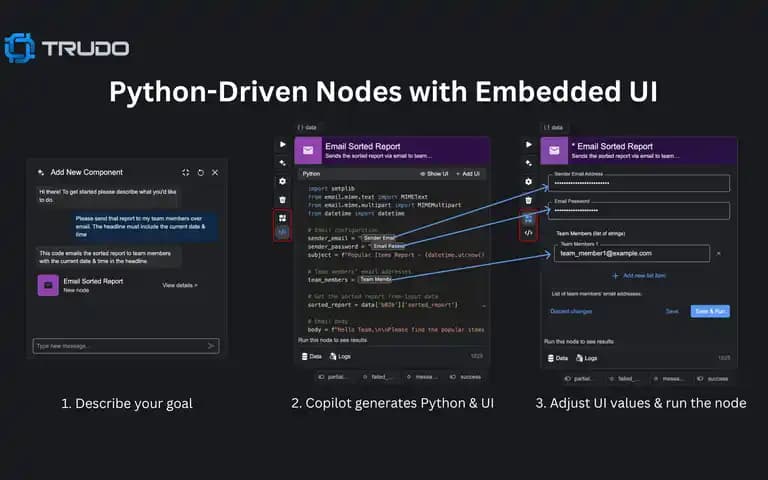
Task: Remove the team_member1@example.com list item
Action: tap(719, 254)
